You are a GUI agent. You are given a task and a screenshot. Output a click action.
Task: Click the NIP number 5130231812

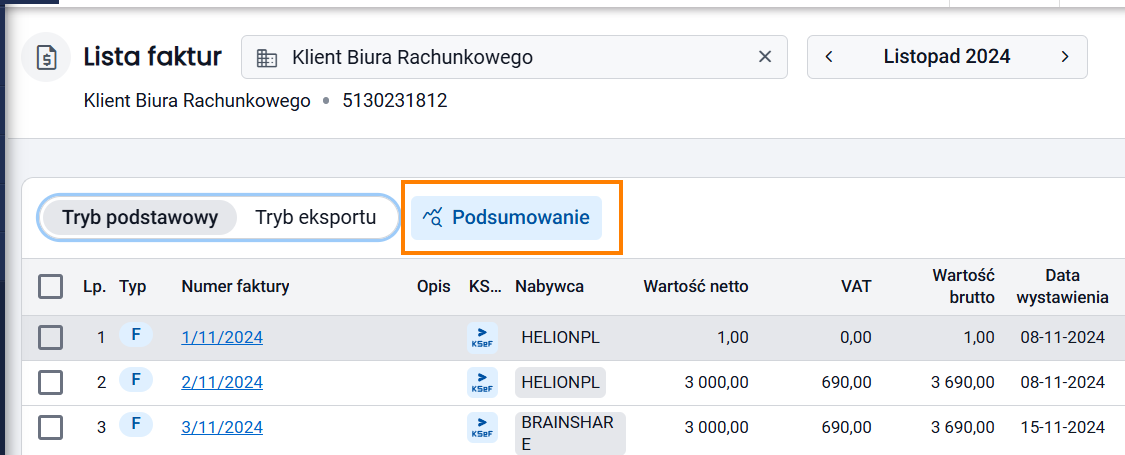(395, 100)
